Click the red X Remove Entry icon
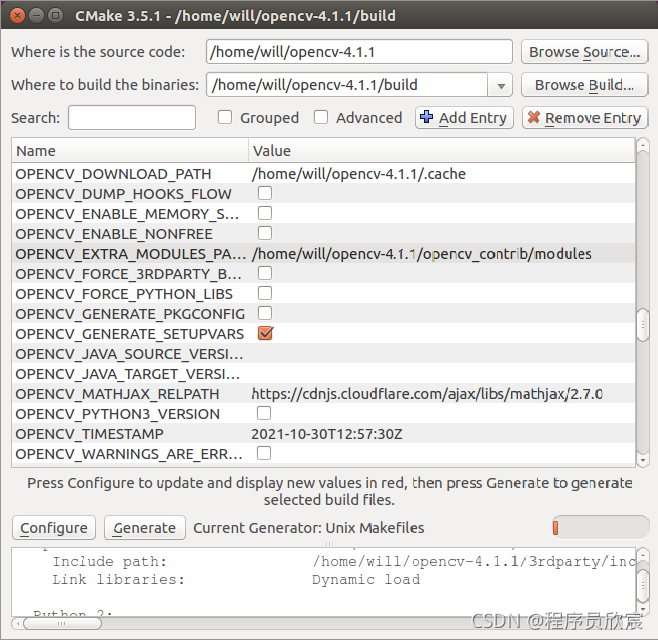The image size is (658, 640). (x=534, y=118)
